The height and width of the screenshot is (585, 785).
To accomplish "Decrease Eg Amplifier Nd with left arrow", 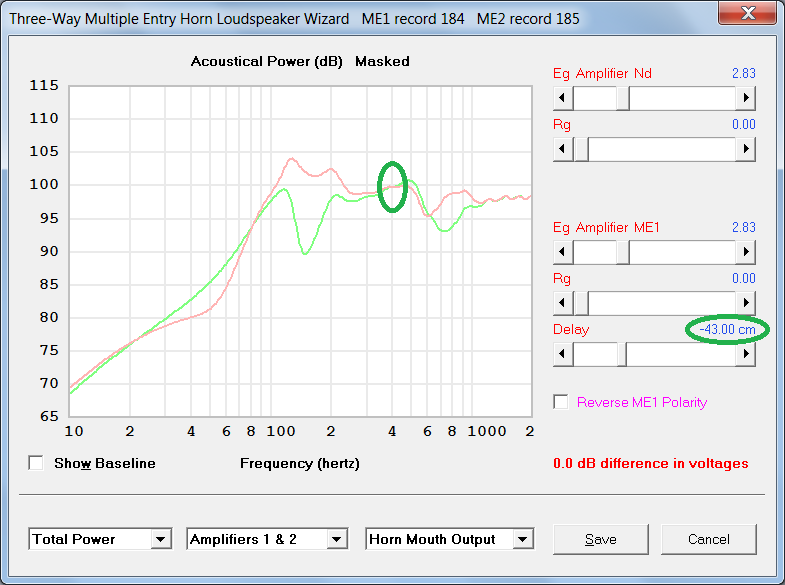I will (563, 98).
